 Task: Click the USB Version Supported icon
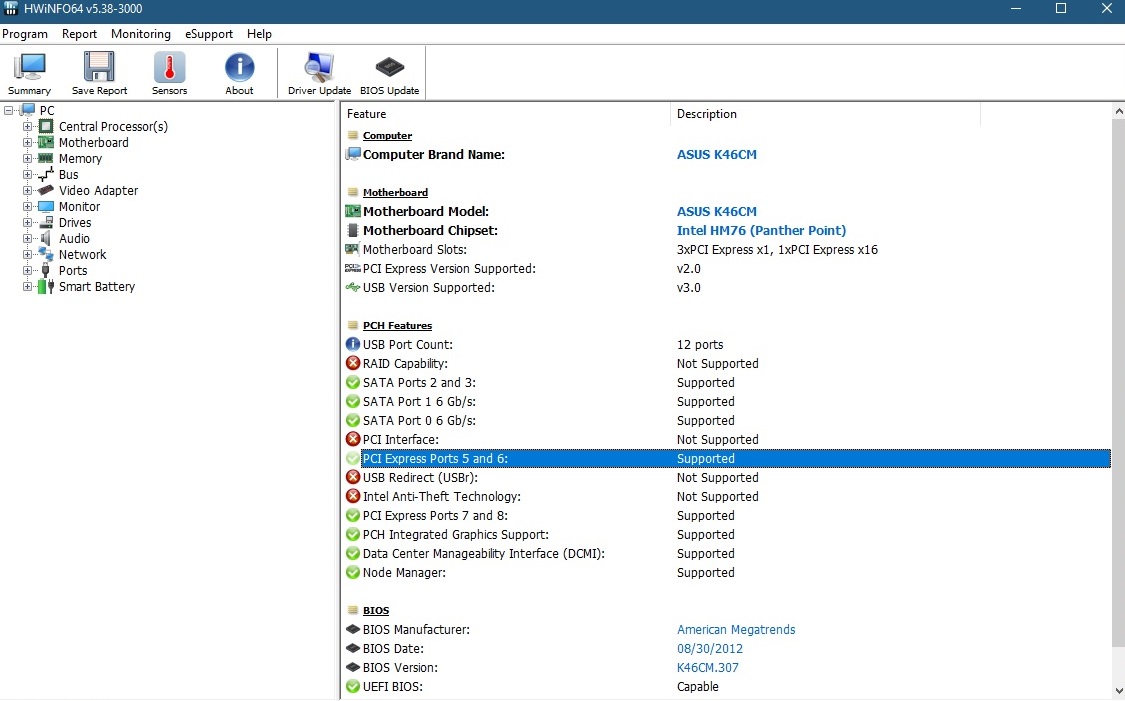click(352, 288)
